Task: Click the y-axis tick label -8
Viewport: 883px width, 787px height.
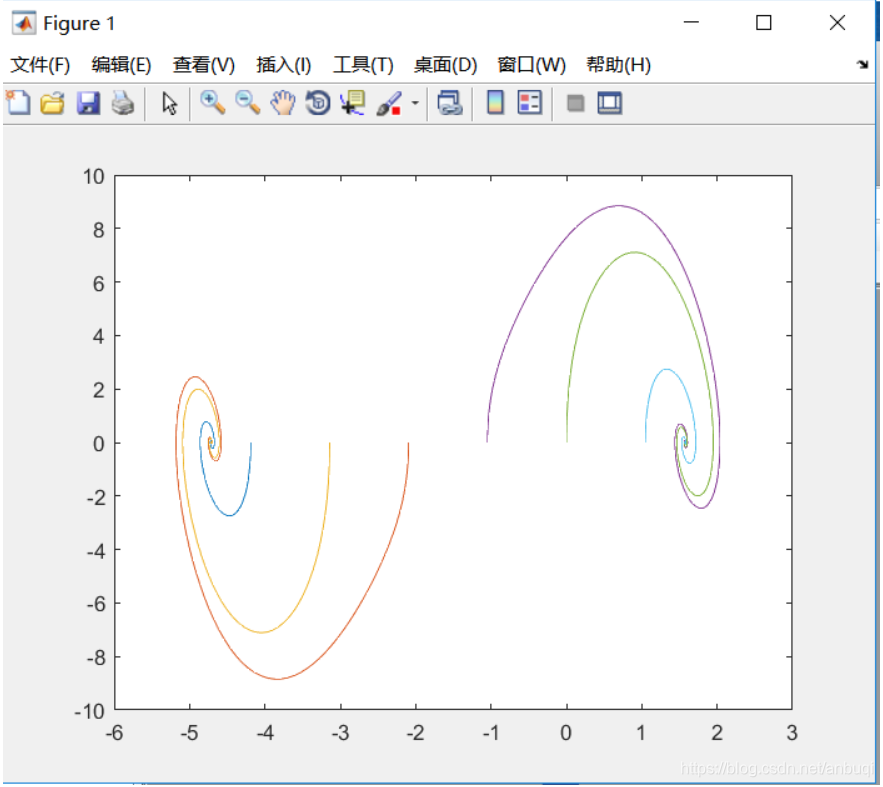Action: point(96,658)
